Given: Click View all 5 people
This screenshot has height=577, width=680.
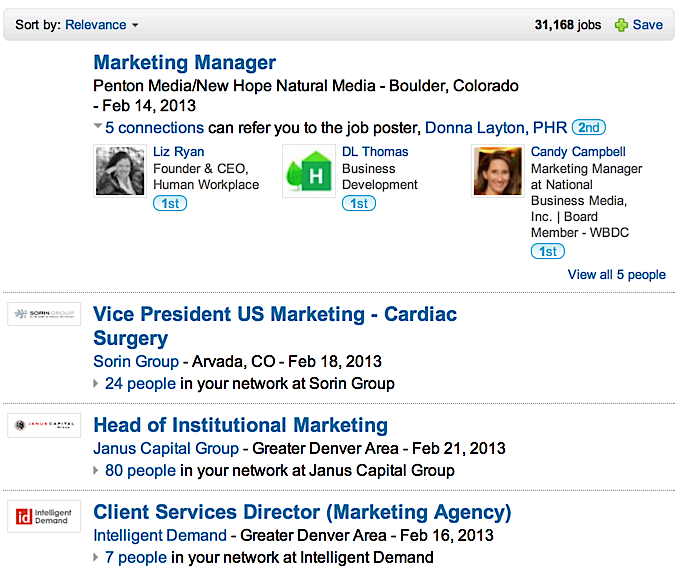Looking at the screenshot, I should (x=617, y=275).
